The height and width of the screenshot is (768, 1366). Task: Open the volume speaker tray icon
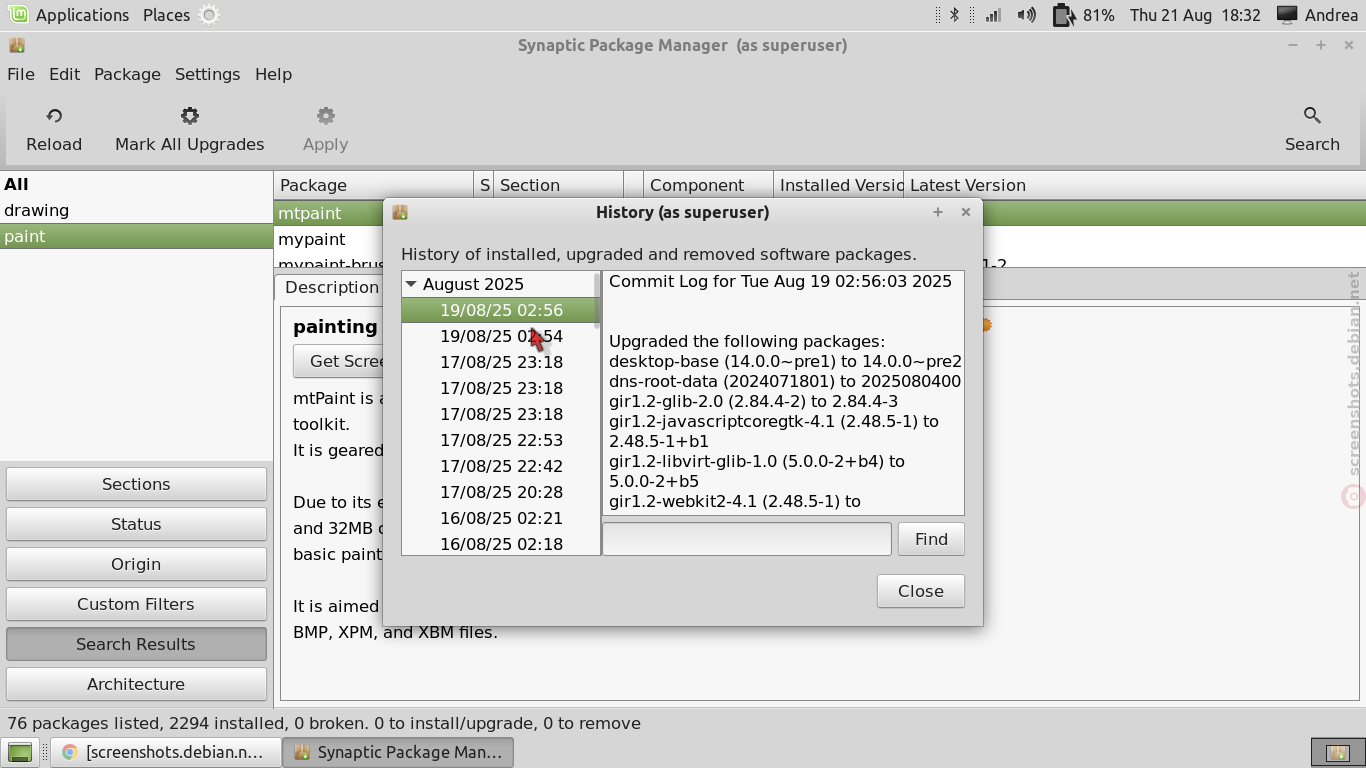point(1026,15)
